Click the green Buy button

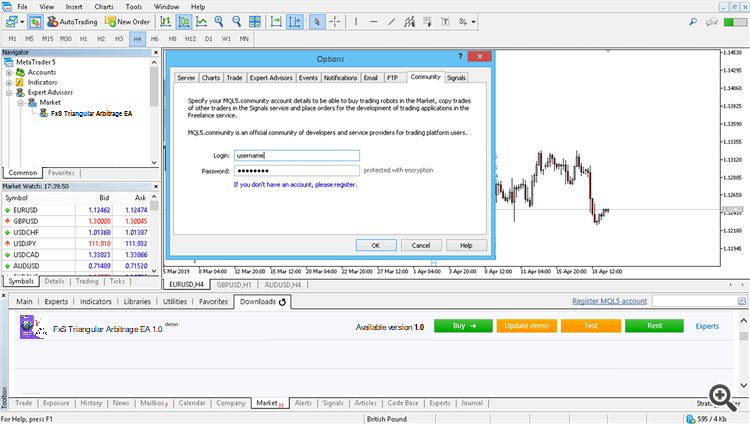tap(463, 325)
